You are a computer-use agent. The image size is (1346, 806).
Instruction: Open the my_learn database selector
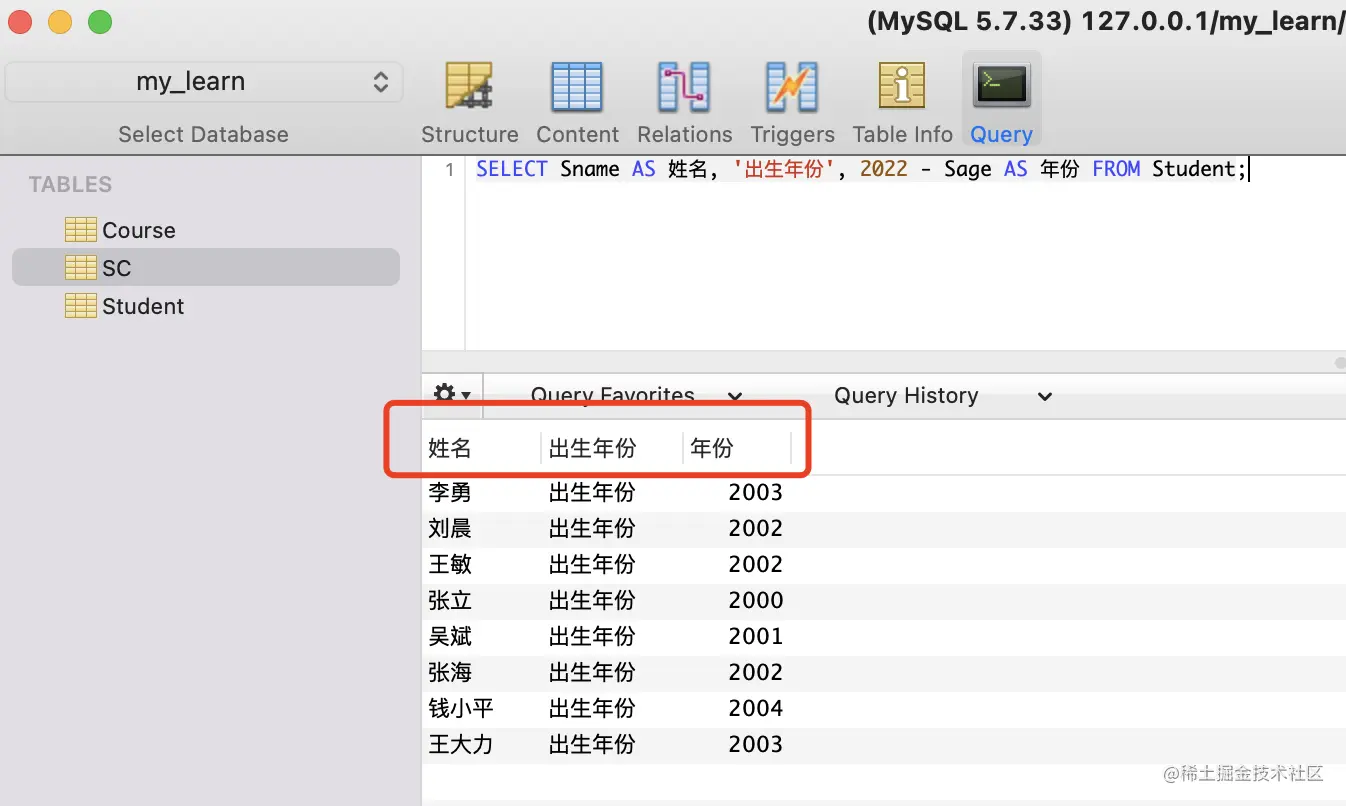tap(204, 82)
